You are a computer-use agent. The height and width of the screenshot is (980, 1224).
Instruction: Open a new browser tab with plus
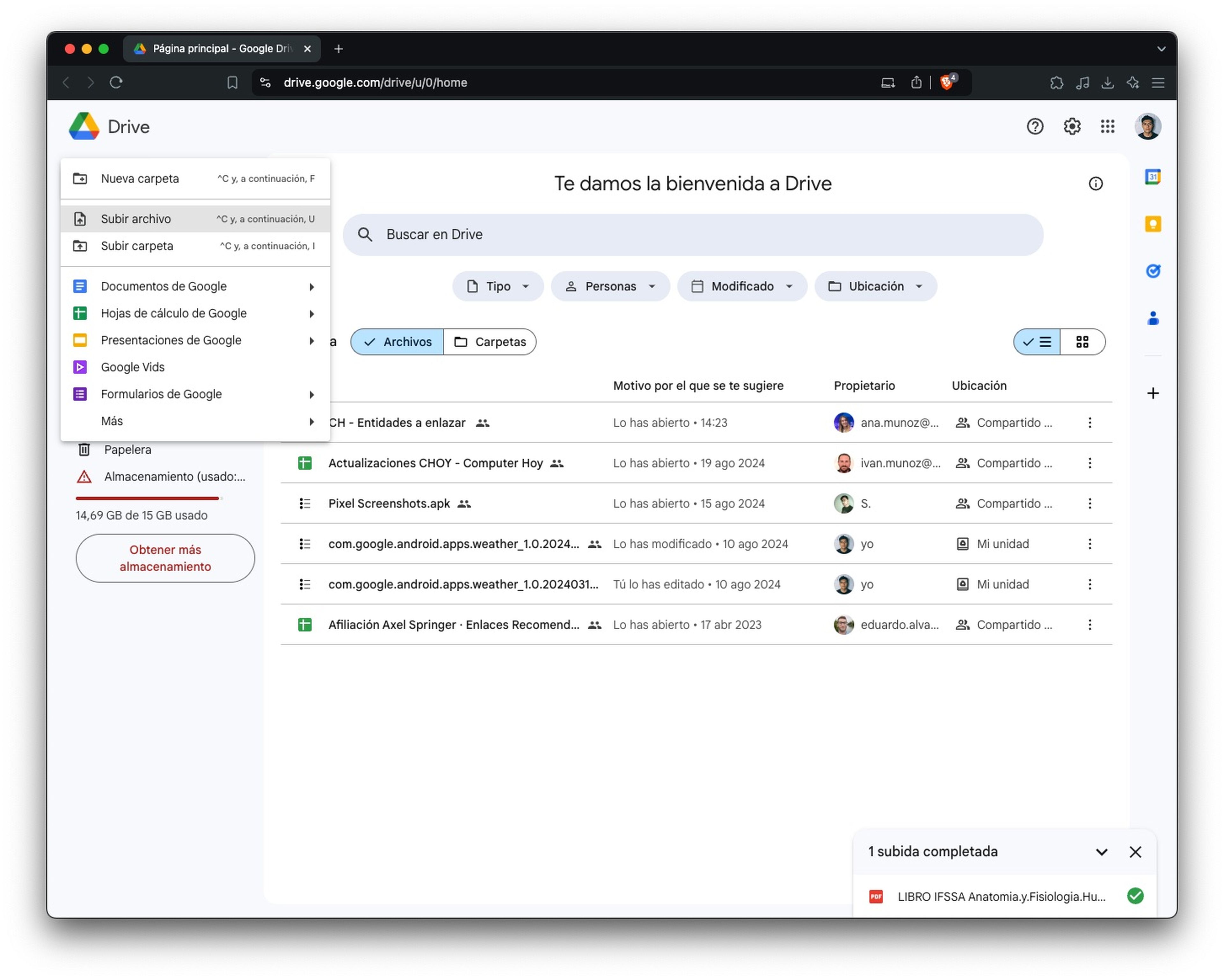[x=339, y=49]
